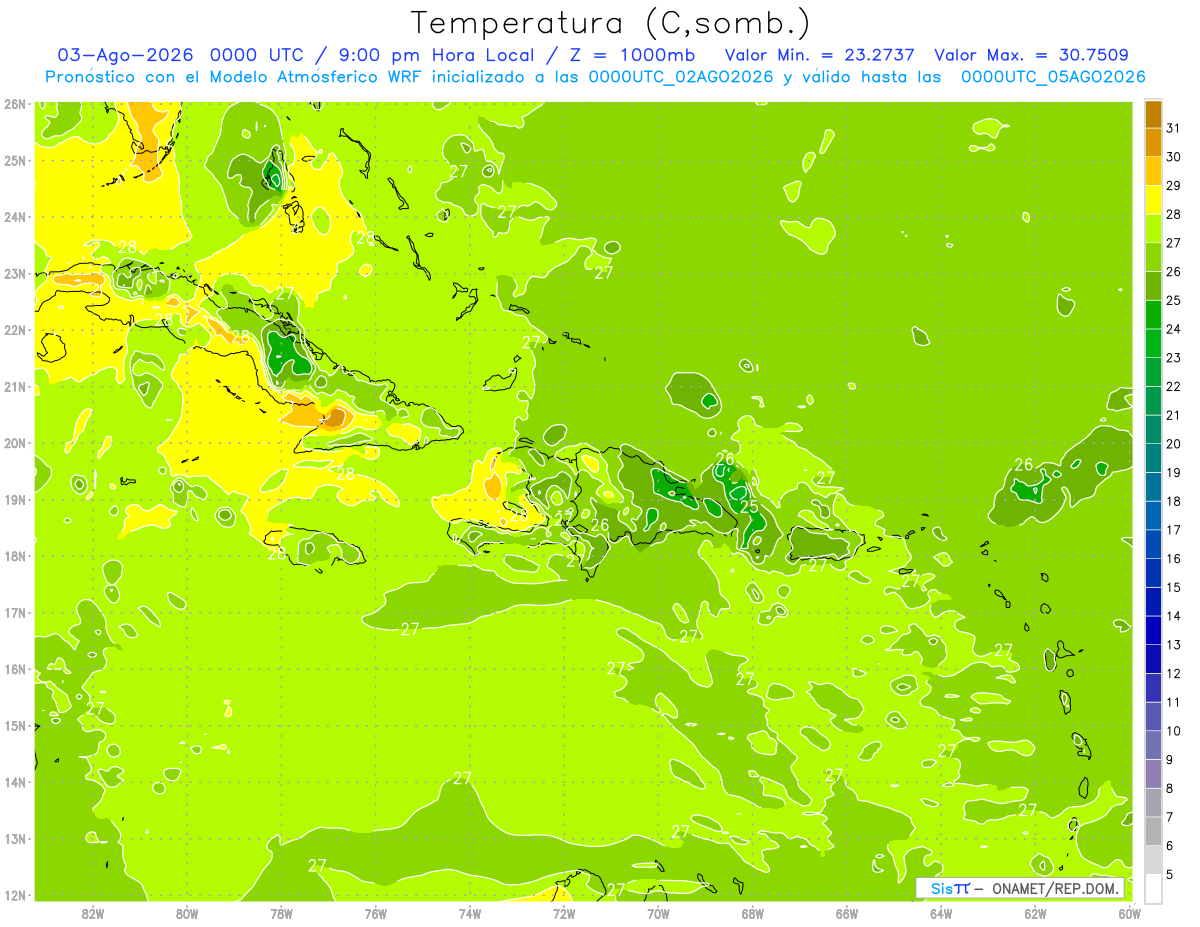The width and height of the screenshot is (1200, 927).
Task: Click longitude axis label "78W"
Action: coord(281,913)
